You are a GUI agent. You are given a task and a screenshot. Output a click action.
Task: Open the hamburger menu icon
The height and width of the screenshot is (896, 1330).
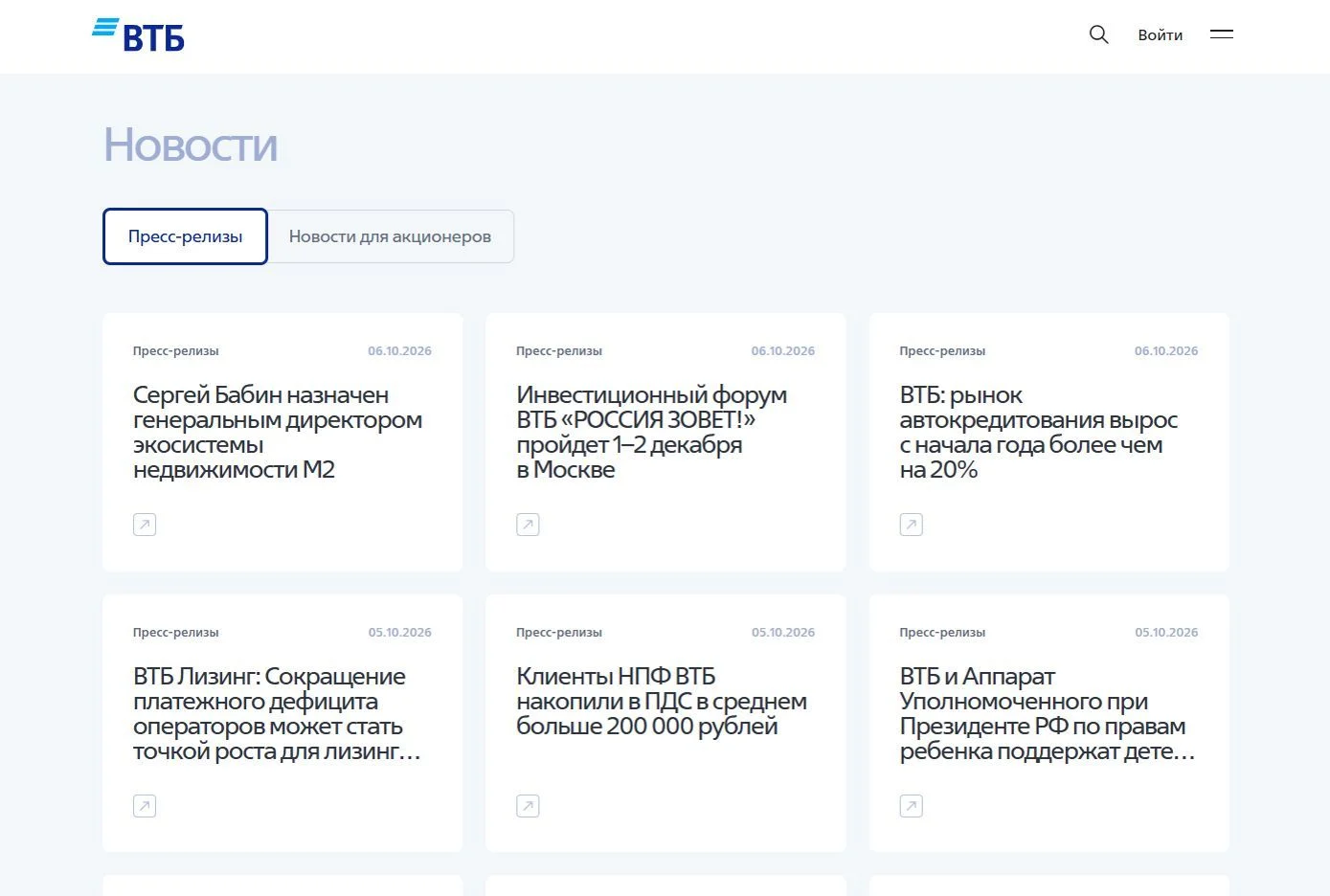(x=1221, y=34)
